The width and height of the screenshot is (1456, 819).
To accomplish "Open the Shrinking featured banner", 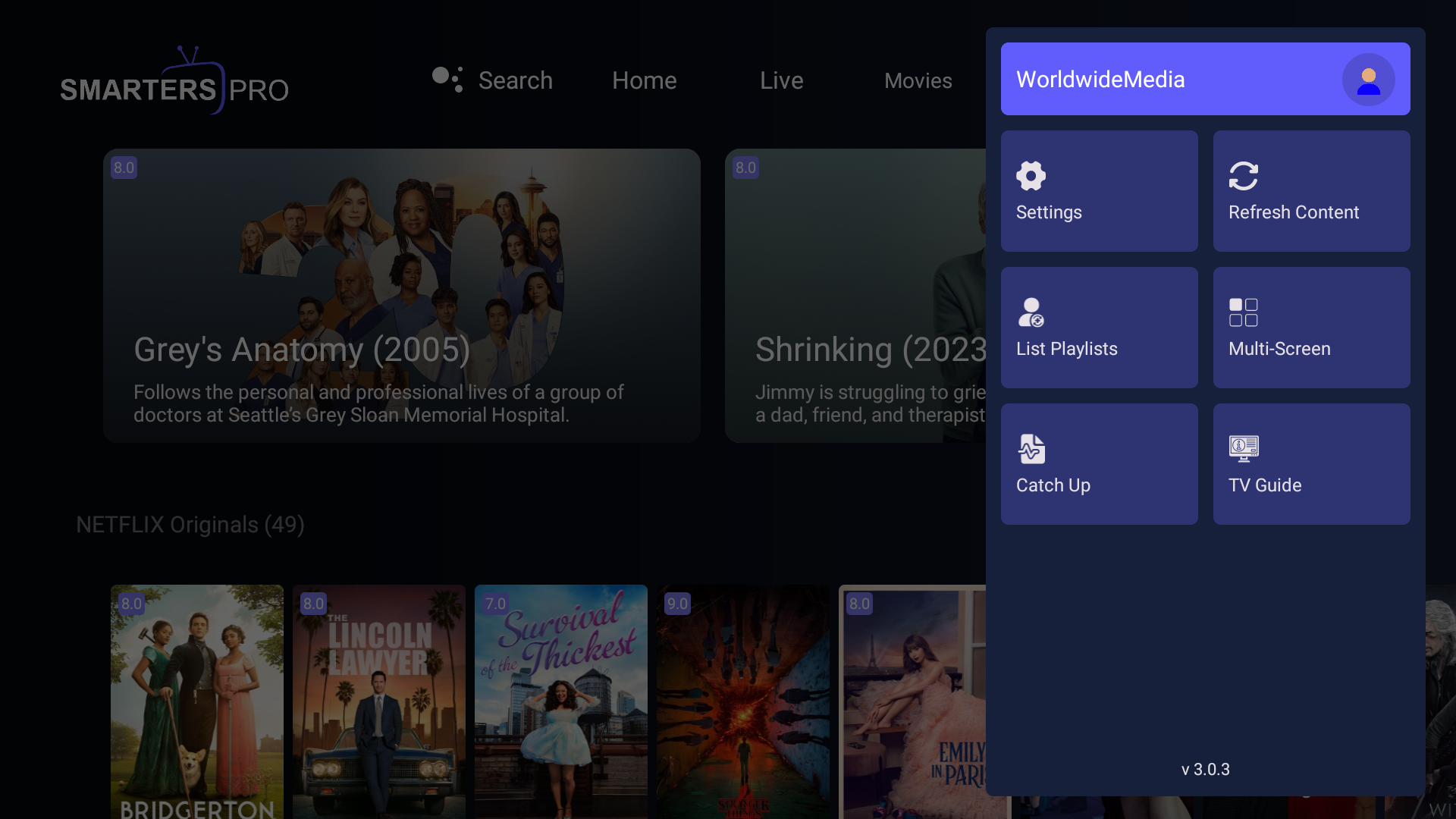I will coord(855,296).
